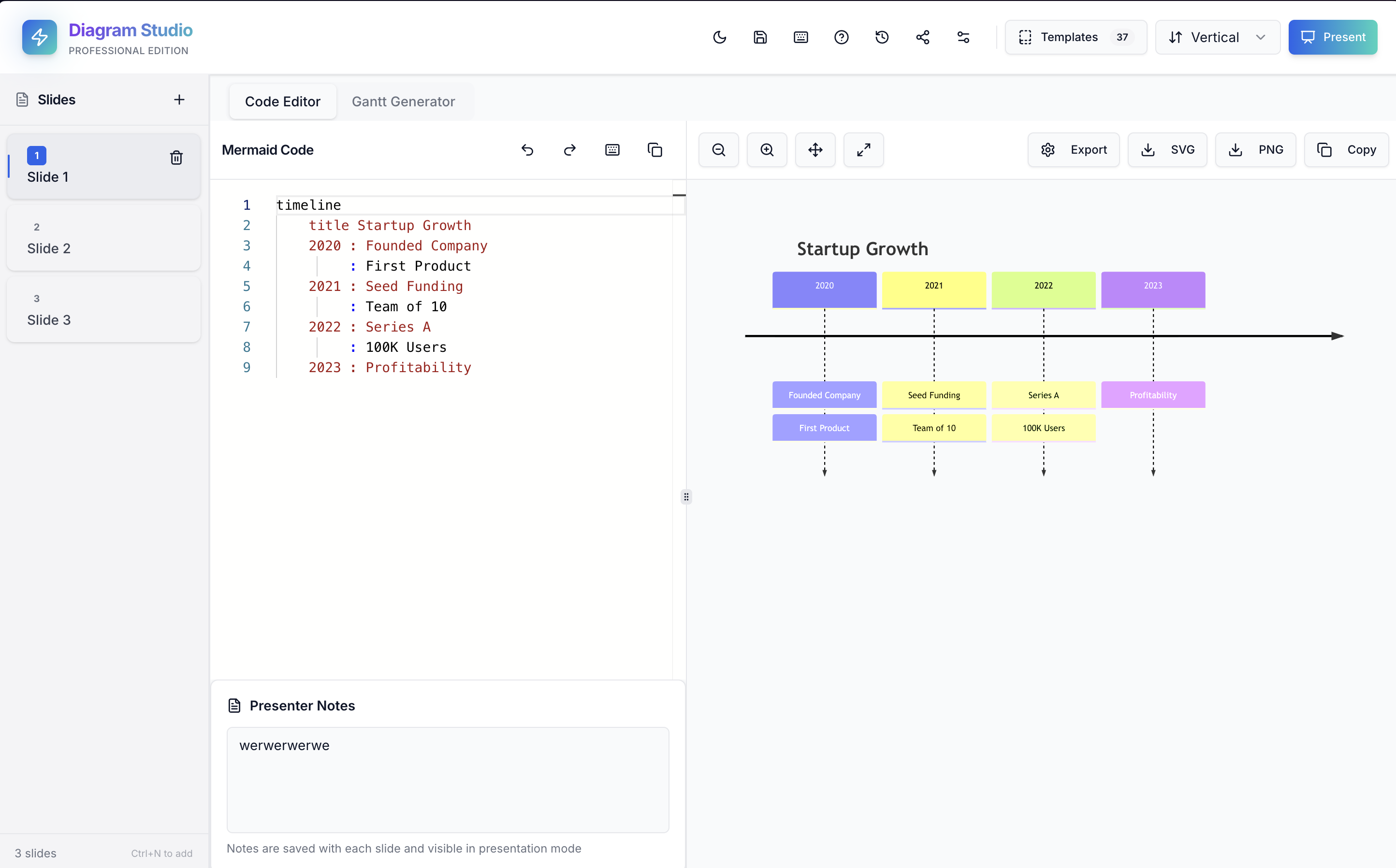The image size is (1396, 868).
Task: Share the diagram
Action: tap(922, 37)
